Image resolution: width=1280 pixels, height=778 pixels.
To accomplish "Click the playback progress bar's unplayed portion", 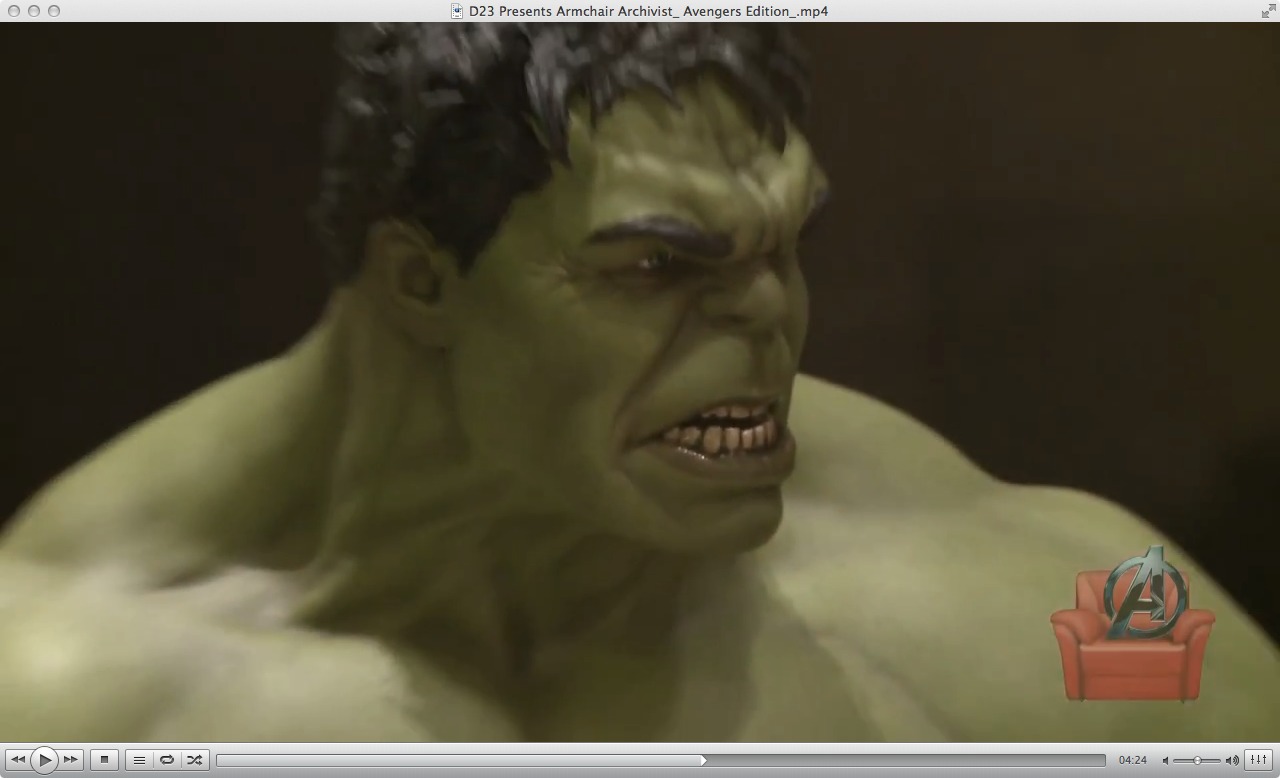I will click(905, 760).
